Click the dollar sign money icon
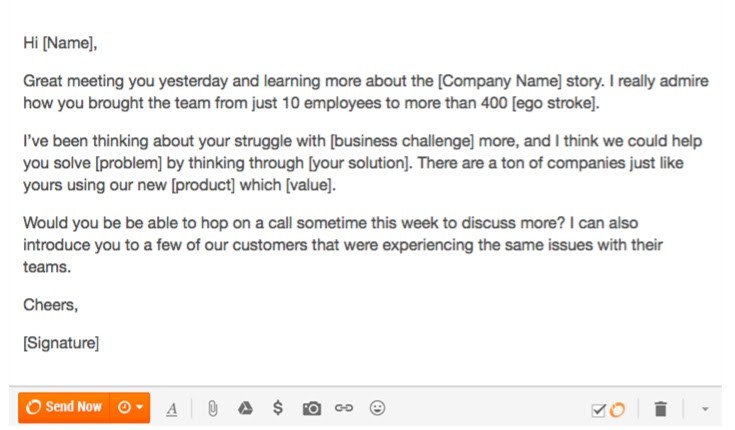735x430 pixels. tap(278, 408)
